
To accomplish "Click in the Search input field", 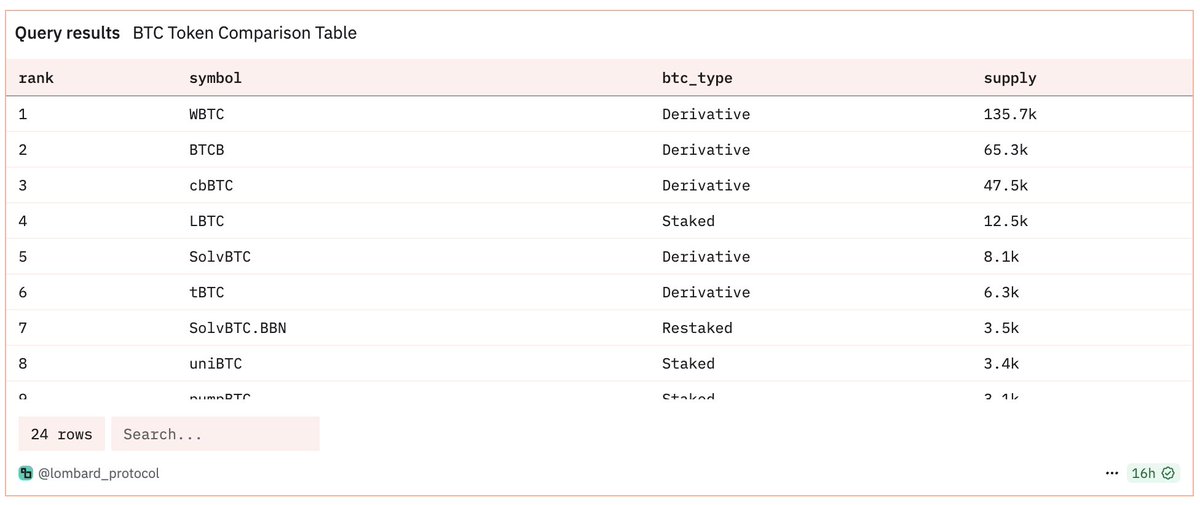I will coord(215,434).
